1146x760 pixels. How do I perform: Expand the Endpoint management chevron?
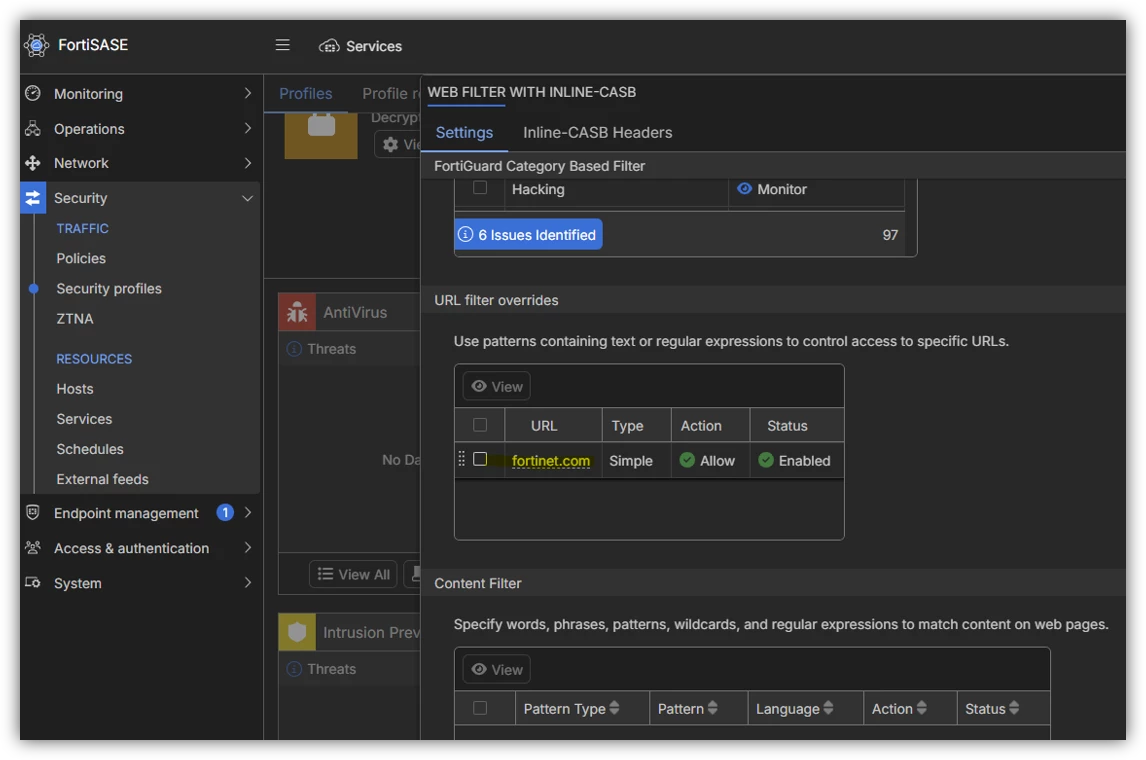point(248,512)
